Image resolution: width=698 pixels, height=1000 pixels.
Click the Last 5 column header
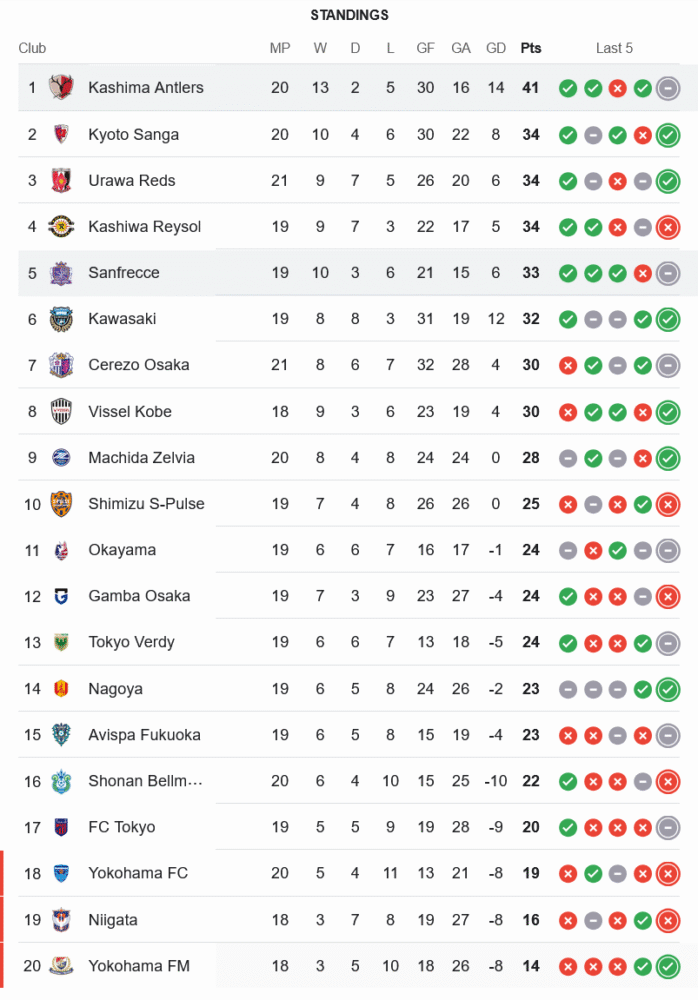pyautogui.click(x=614, y=48)
